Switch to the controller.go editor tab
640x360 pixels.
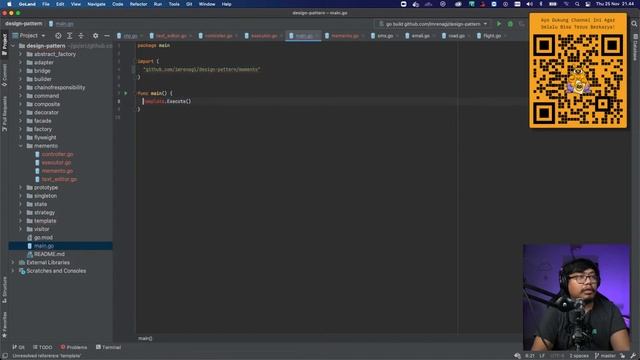pyautogui.click(x=218, y=36)
